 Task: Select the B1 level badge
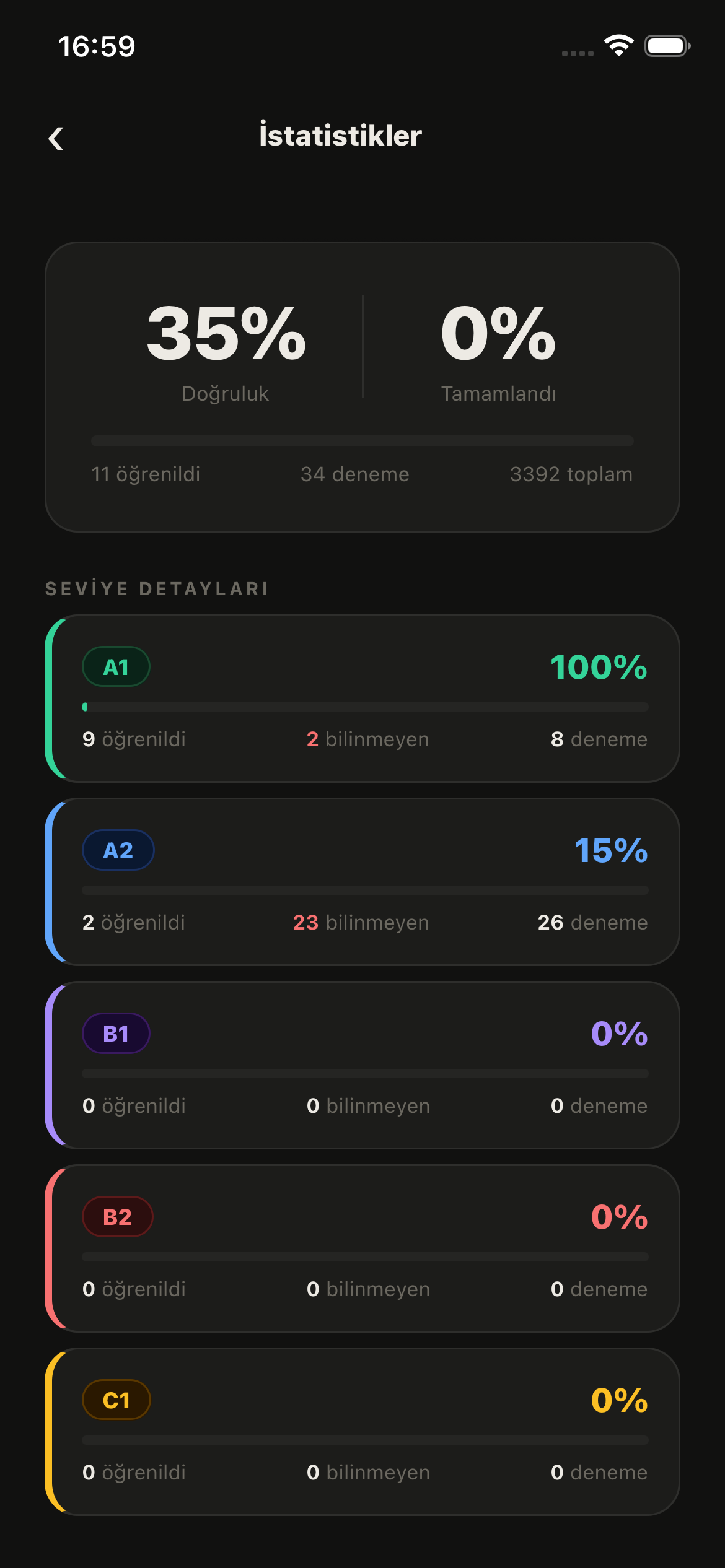tap(115, 1033)
